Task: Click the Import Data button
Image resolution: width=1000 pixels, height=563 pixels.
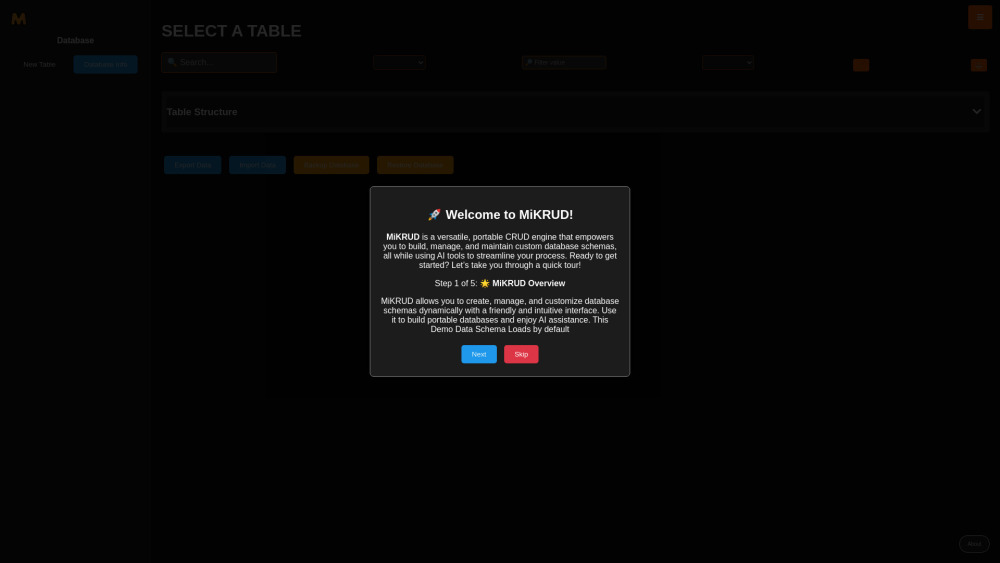Action: pyautogui.click(x=258, y=165)
